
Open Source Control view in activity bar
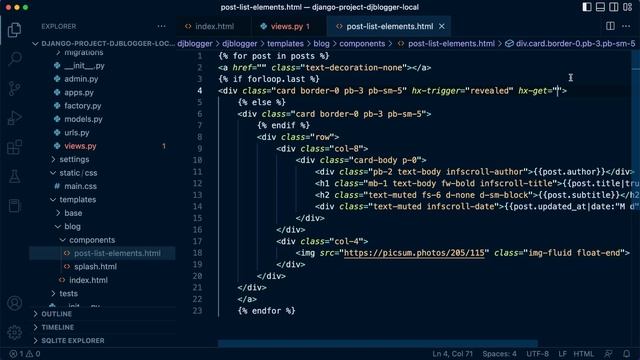(14, 88)
